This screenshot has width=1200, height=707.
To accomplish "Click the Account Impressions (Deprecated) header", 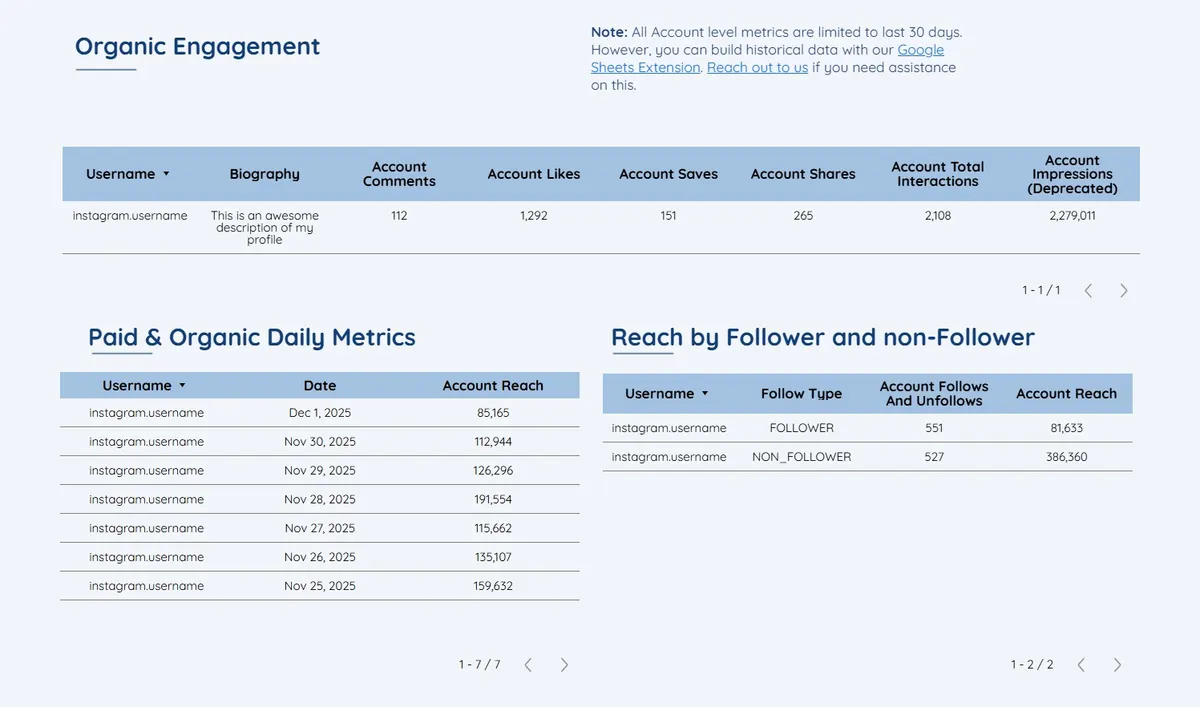I will 1072,173.
